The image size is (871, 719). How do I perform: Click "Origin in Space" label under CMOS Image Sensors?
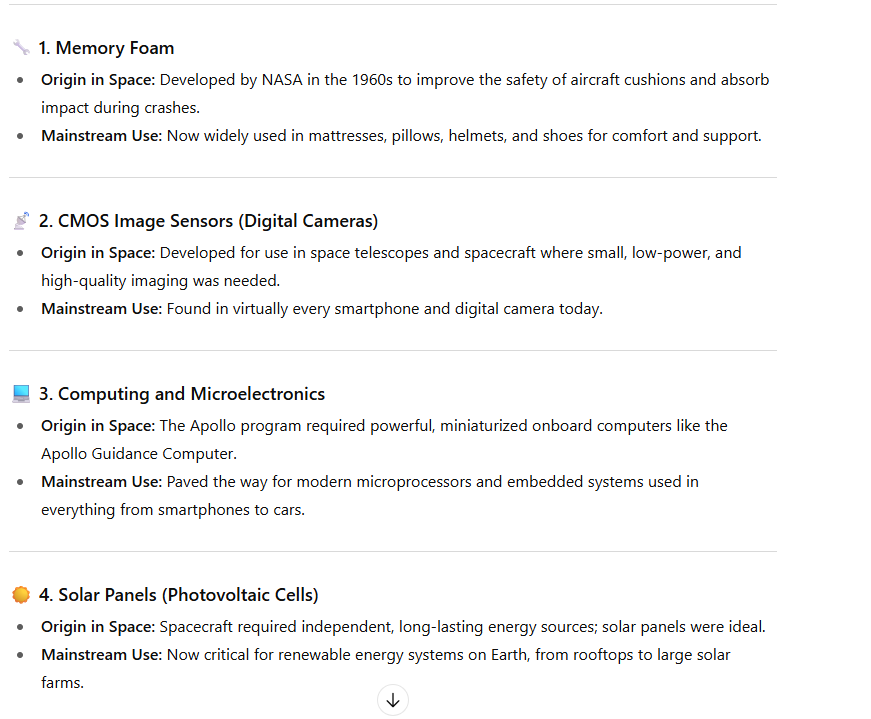coord(98,253)
